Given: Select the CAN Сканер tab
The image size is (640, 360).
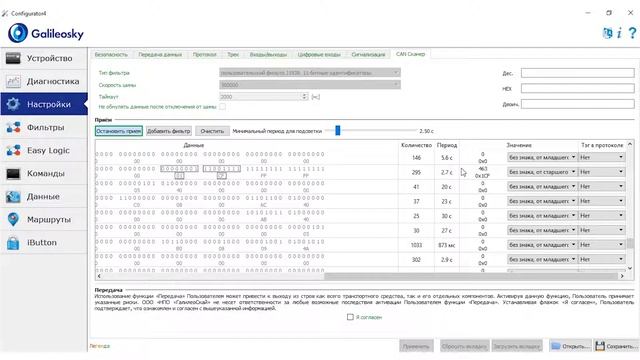Looking at the screenshot, I should click(x=410, y=54).
